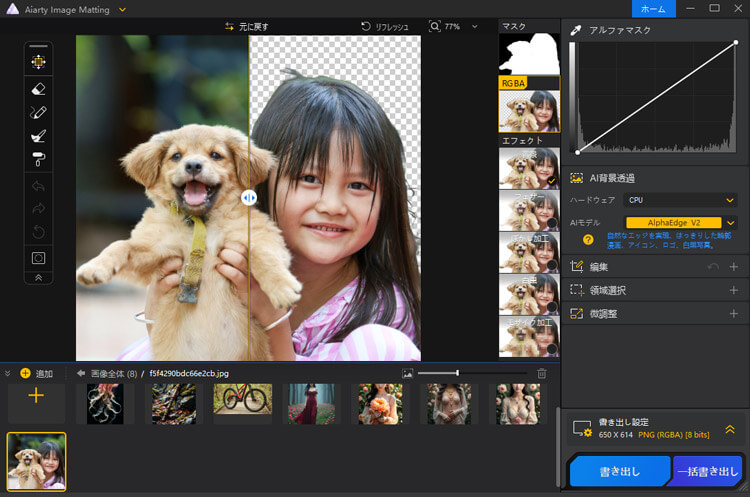
Task: Expand the 微調整 section with plus
Action: pyautogui.click(x=734, y=314)
